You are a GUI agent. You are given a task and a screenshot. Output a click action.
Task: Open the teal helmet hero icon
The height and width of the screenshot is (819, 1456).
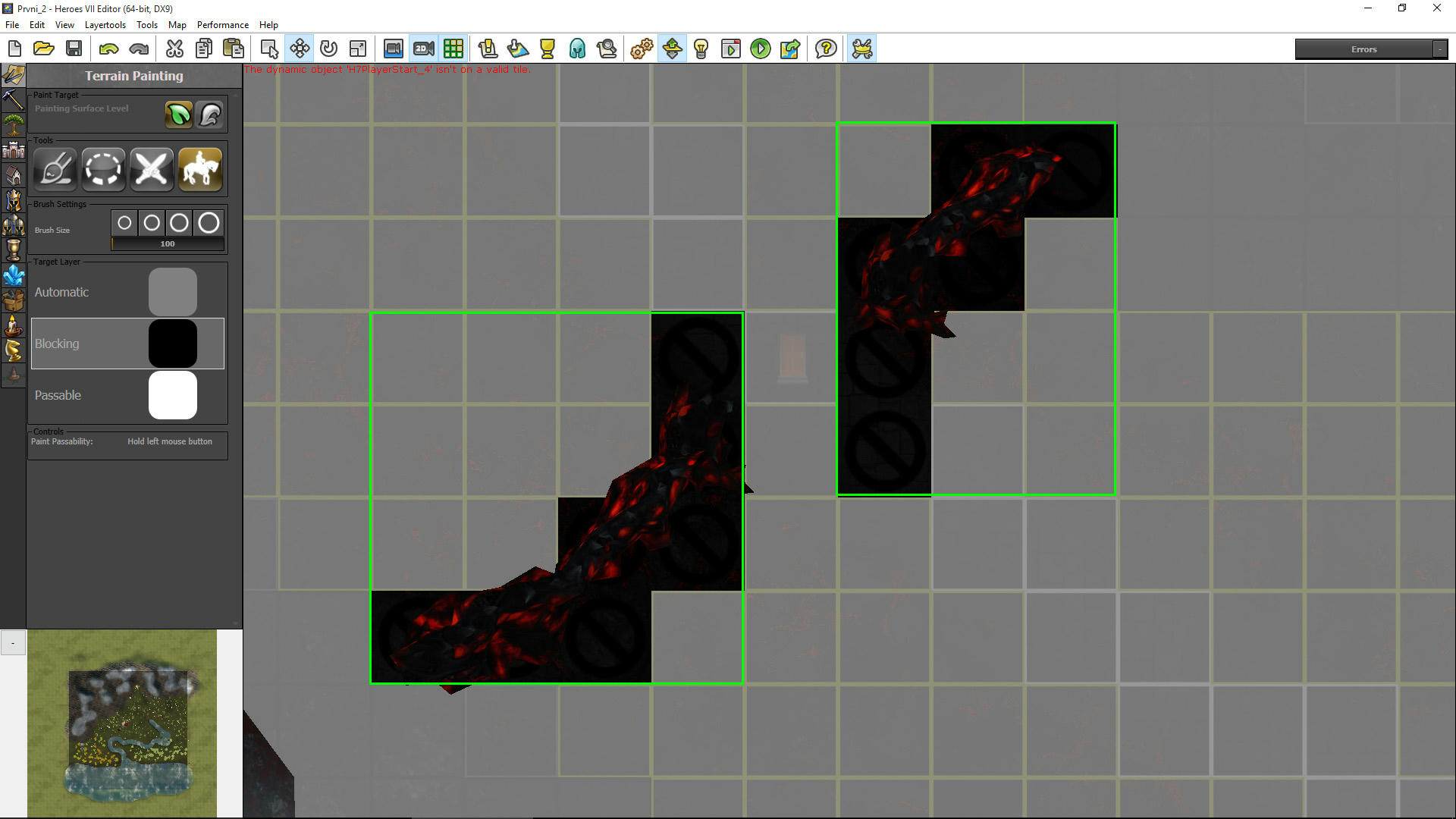577,49
